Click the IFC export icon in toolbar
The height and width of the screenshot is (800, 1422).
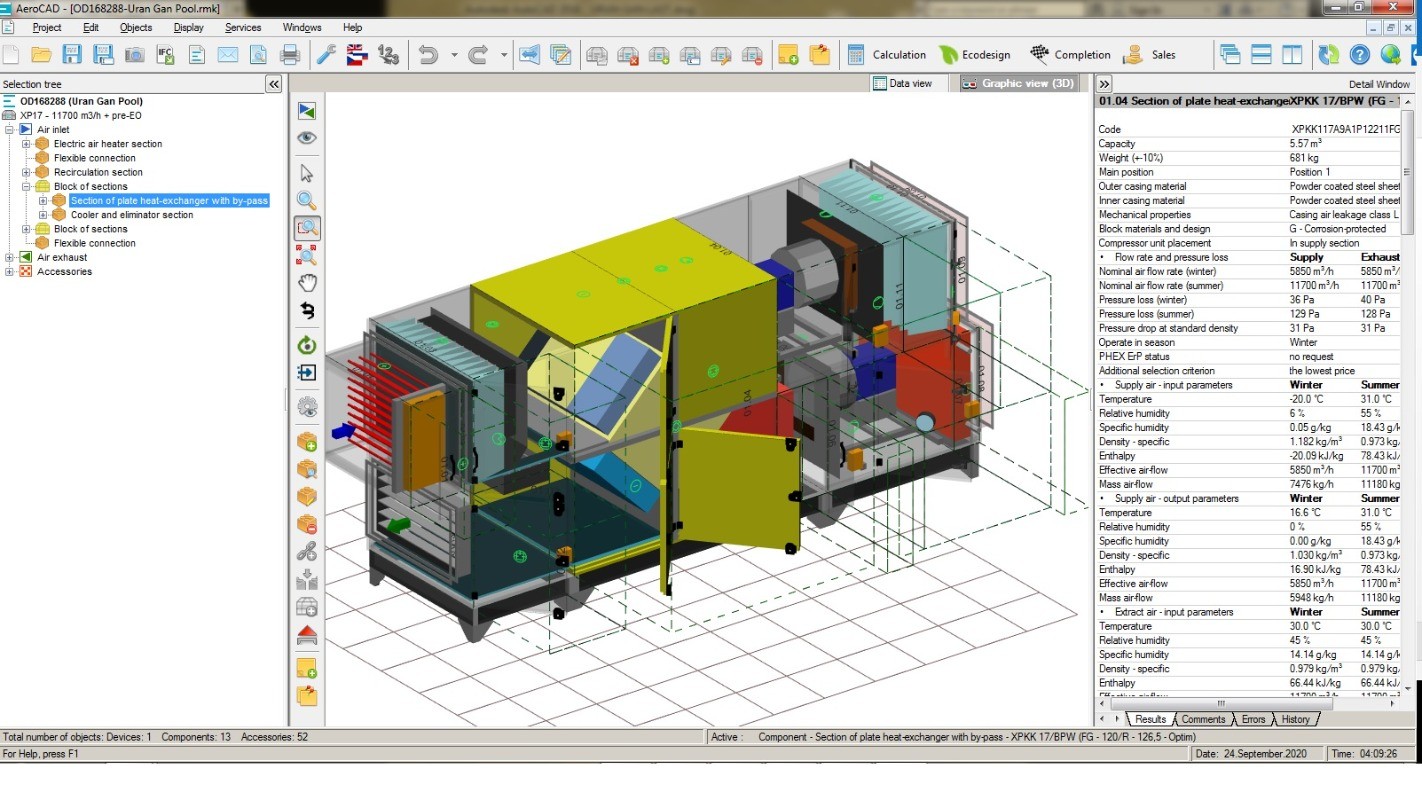165,55
